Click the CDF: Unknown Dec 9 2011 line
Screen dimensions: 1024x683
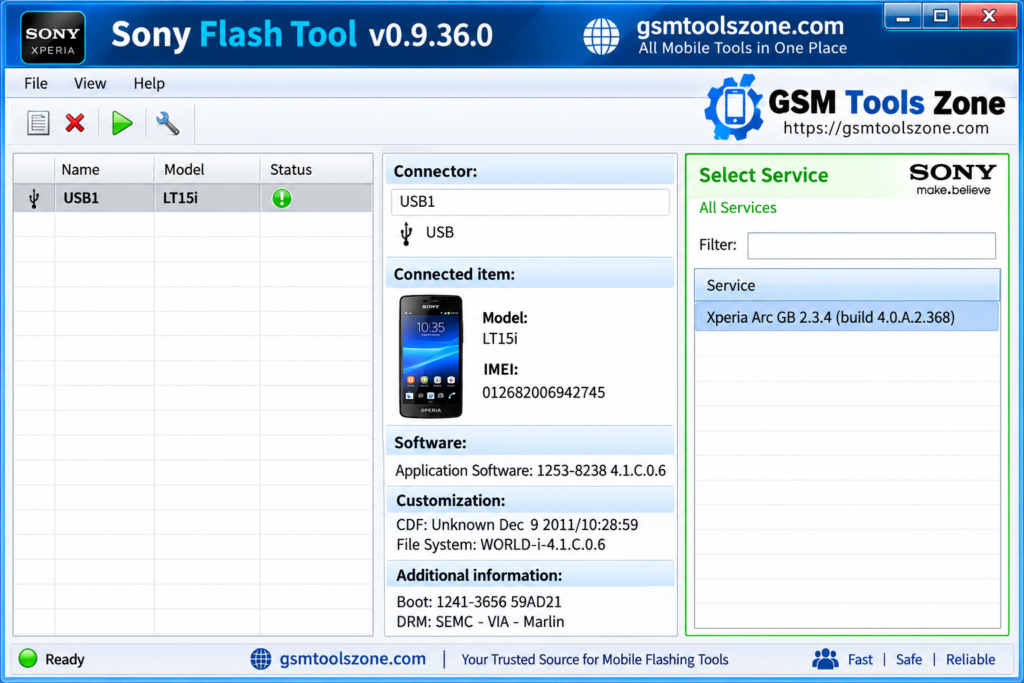(517, 525)
